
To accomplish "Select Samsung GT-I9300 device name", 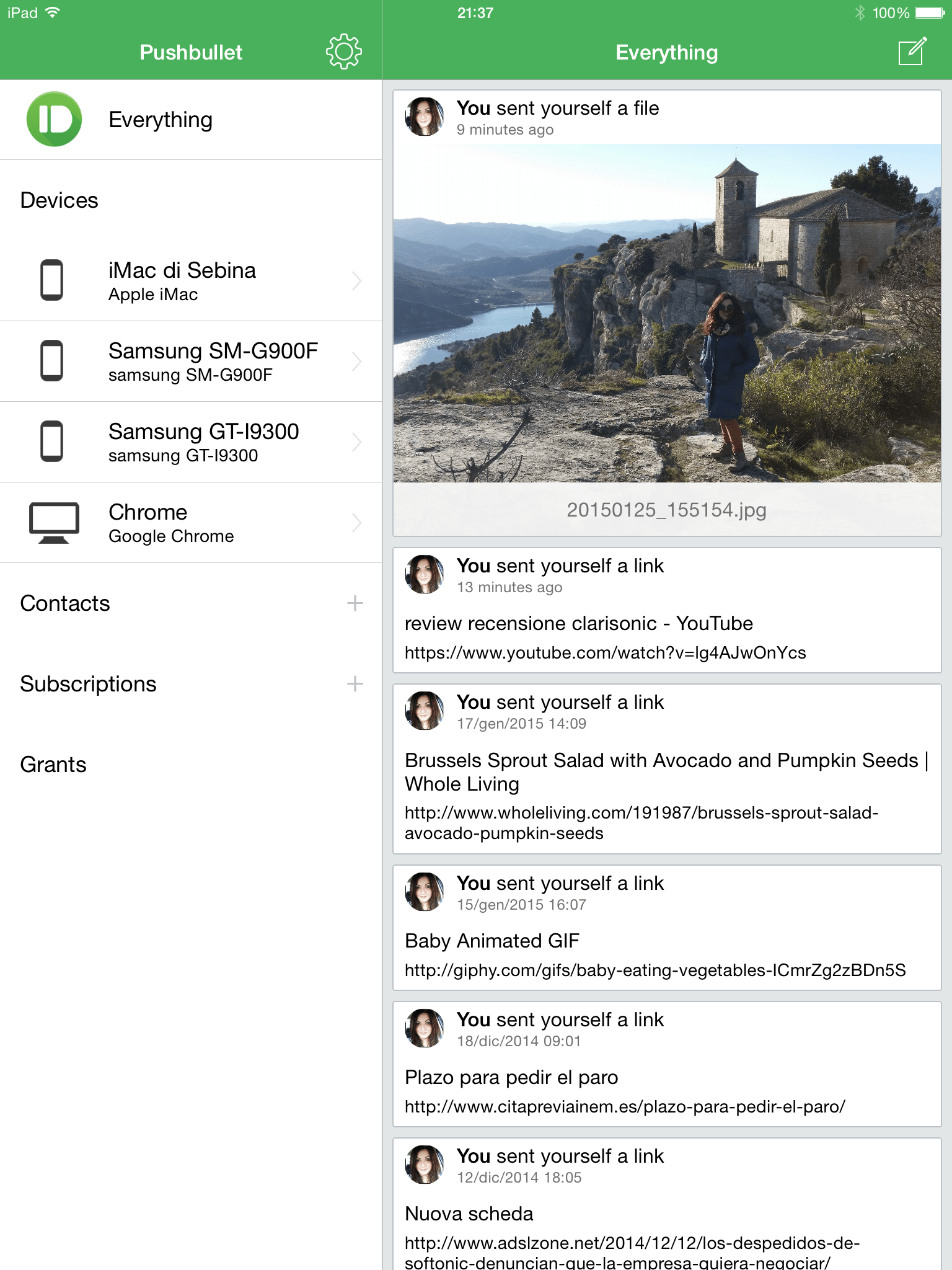I will (204, 432).
